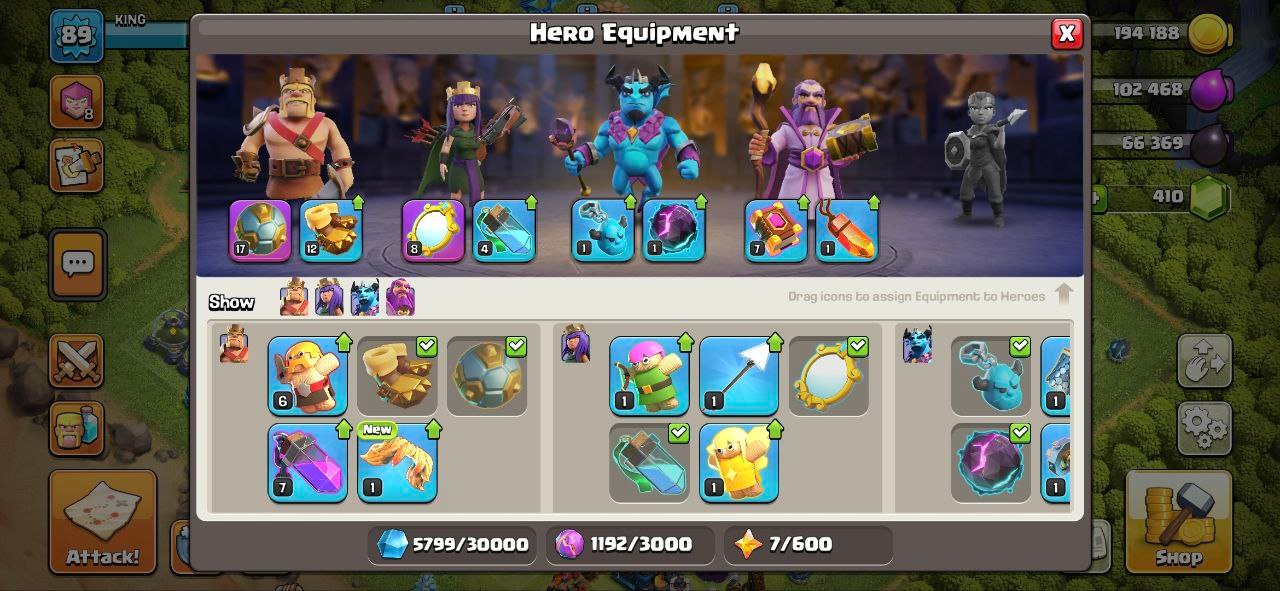
Task: Click the King's equipped Spiky Ball slot
Action: pyautogui.click(x=260, y=231)
